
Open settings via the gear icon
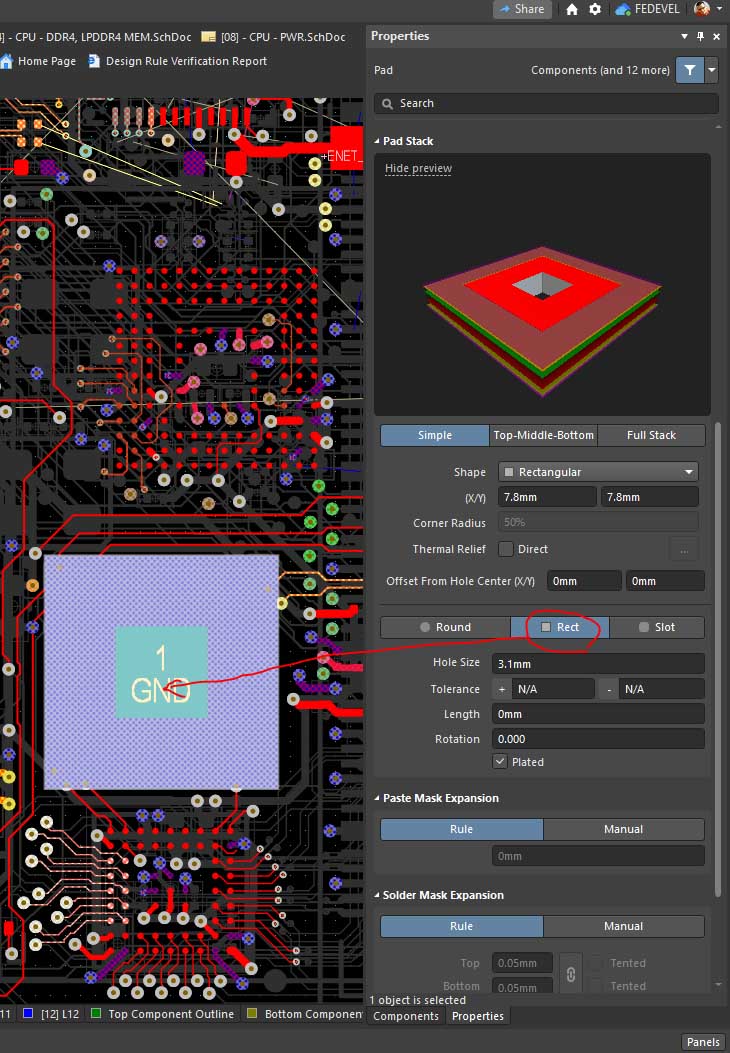pos(595,9)
